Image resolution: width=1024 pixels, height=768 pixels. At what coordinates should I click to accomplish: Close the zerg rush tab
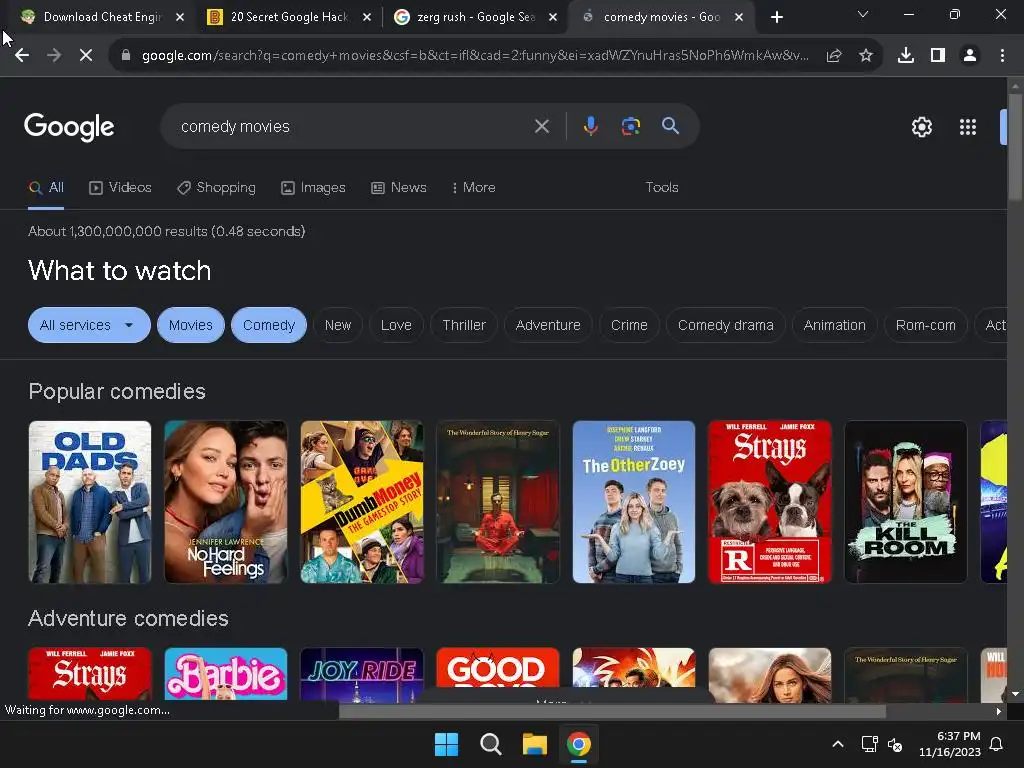(x=553, y=18)
